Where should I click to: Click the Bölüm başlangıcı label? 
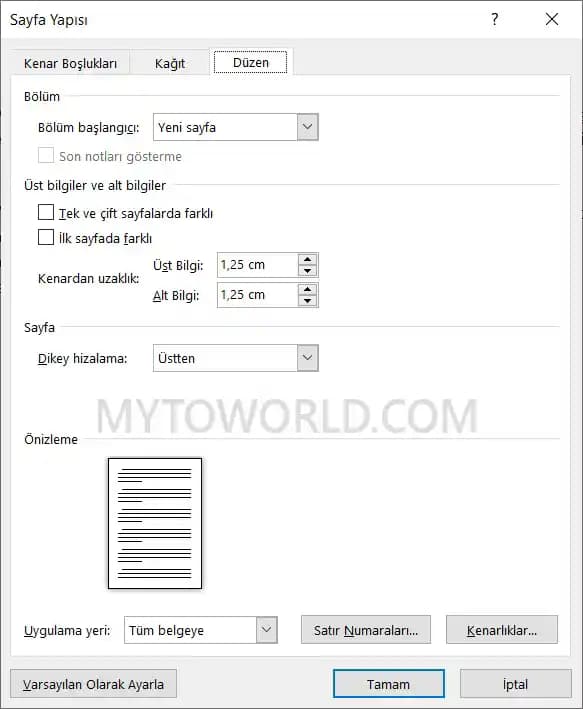[x=89, y=128]
